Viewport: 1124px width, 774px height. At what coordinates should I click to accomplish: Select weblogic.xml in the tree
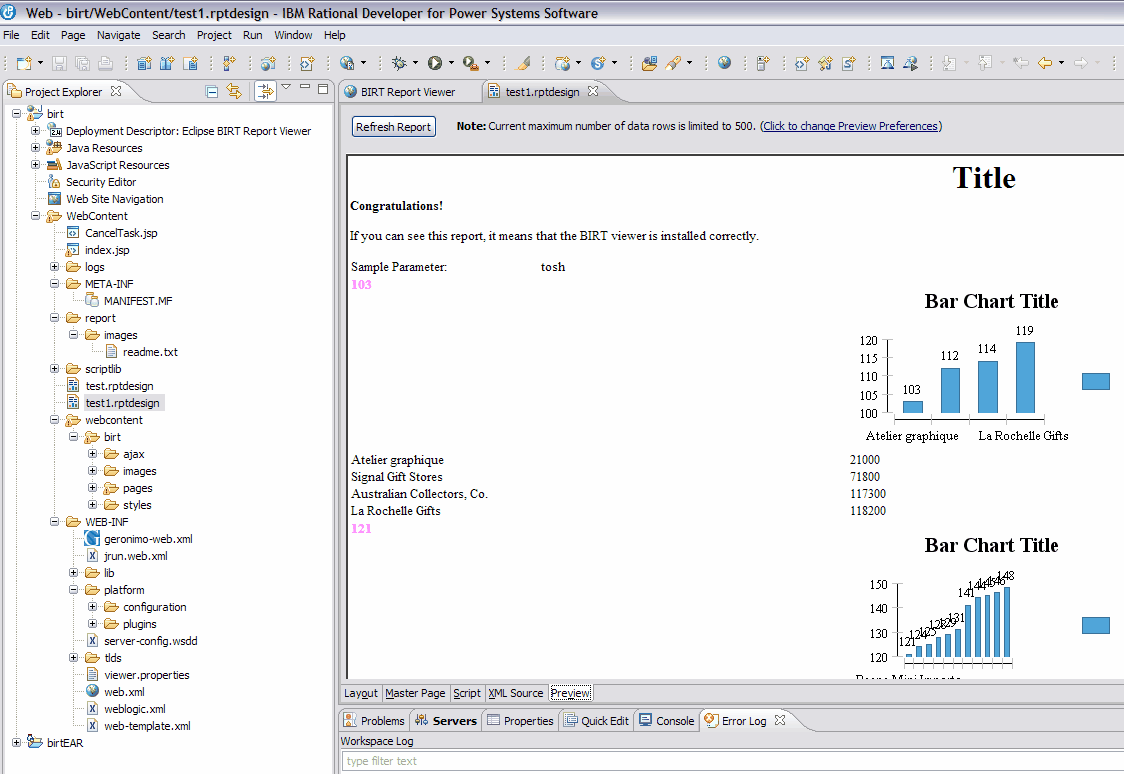[135, 709]
